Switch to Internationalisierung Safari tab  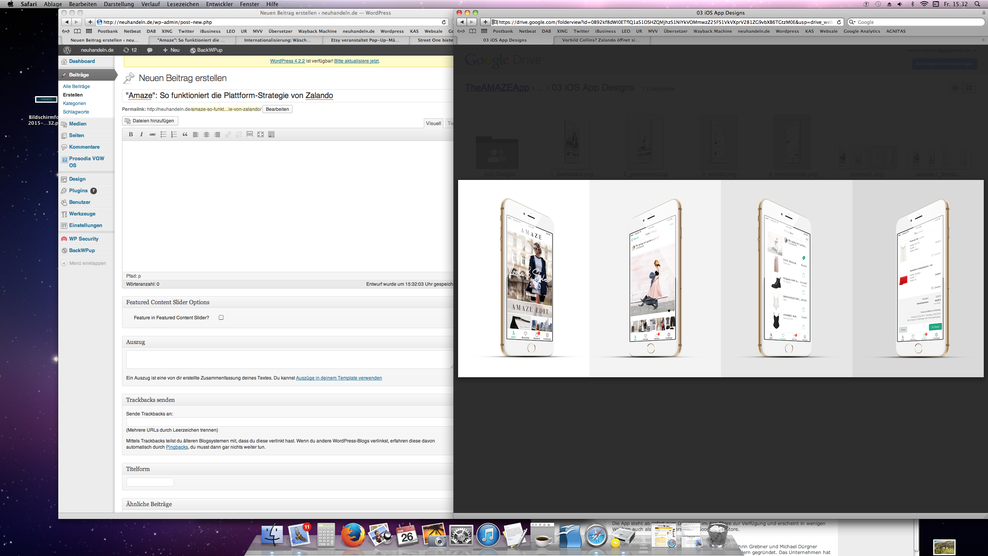click(x=277, y=40)
